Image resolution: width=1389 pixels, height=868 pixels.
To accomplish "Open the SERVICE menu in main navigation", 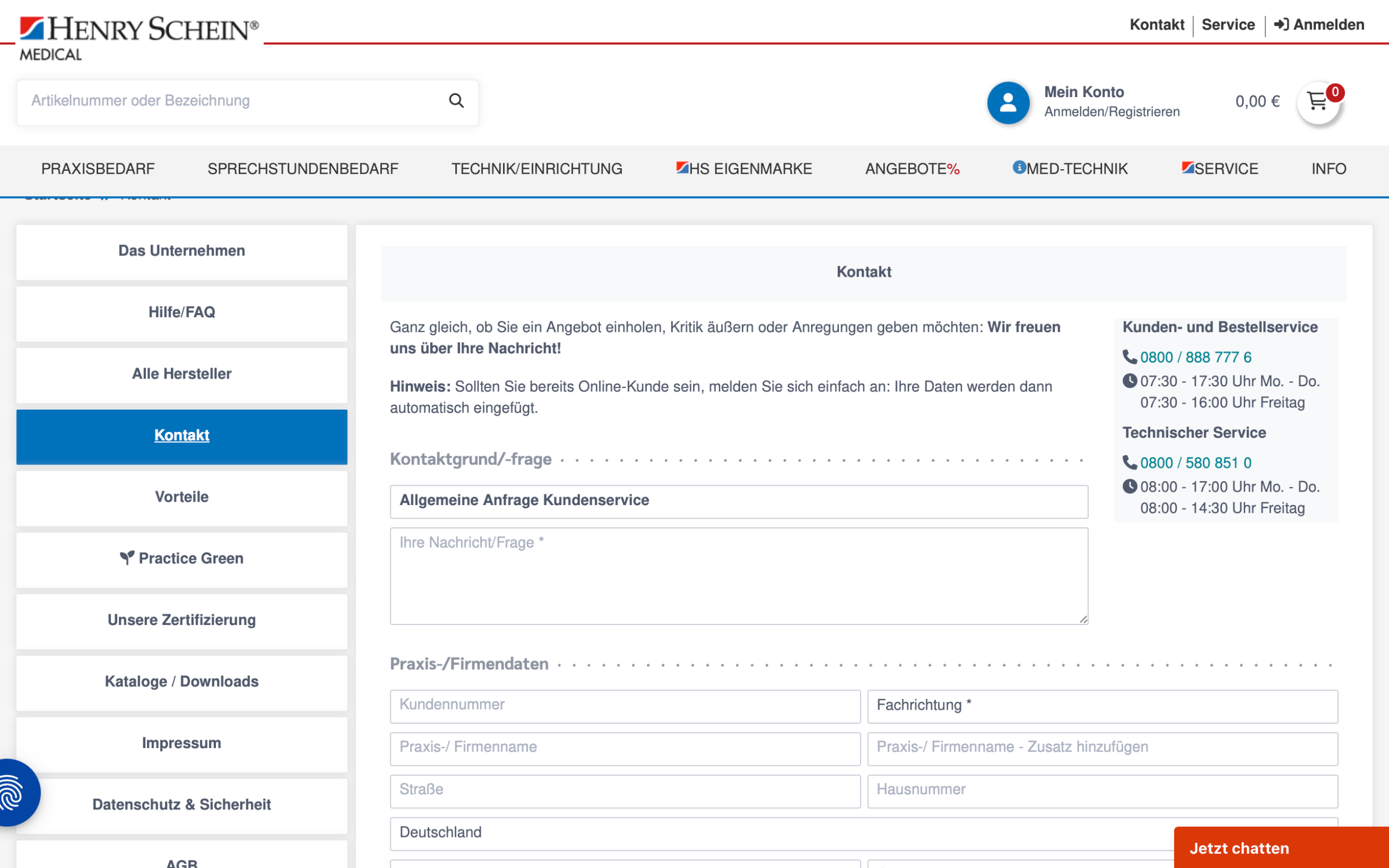I will pyautogui.click(x=1220, y=169).
